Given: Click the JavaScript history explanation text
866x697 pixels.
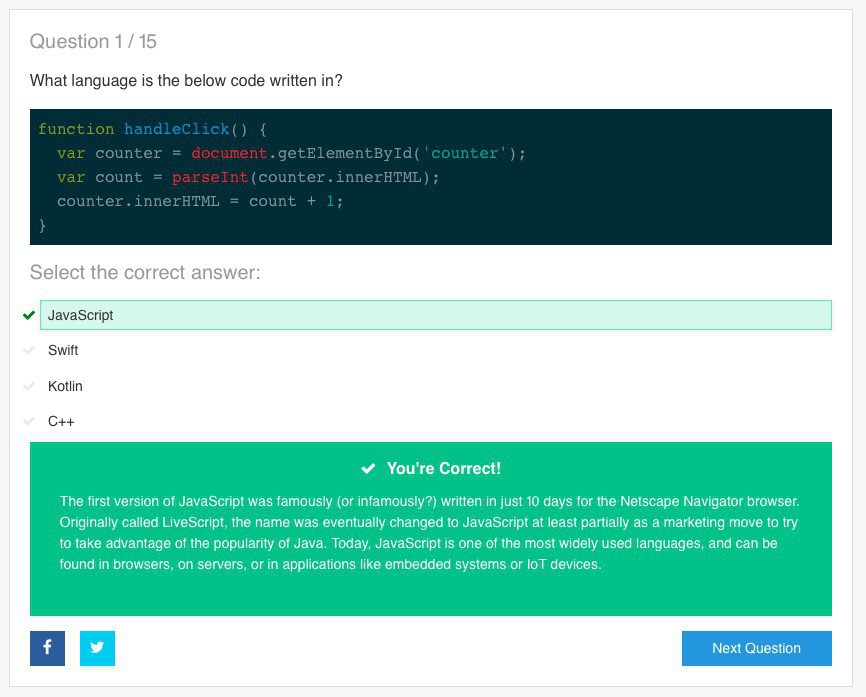Looking at the screenshot, I should [x=430, y=533].
